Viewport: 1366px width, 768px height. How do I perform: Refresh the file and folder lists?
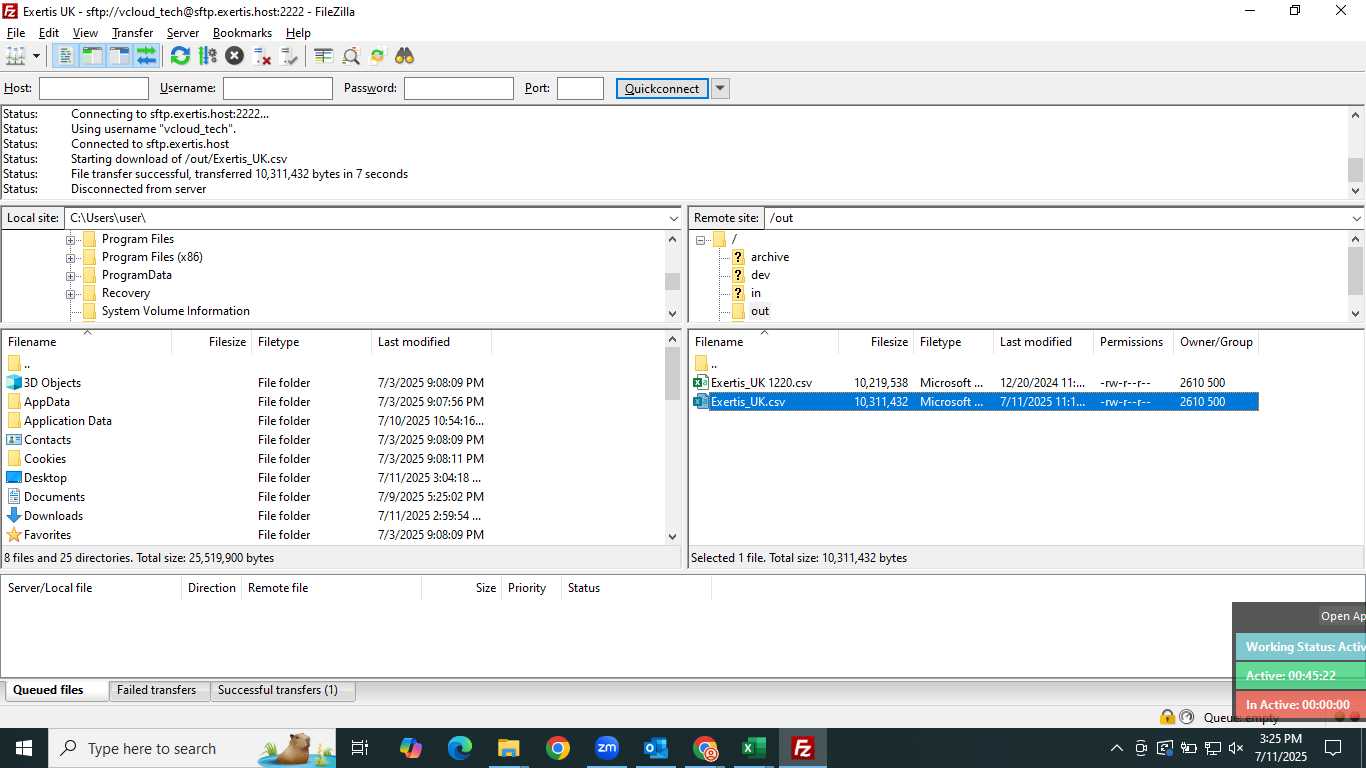pyautogui.click(x=180, y=56)
